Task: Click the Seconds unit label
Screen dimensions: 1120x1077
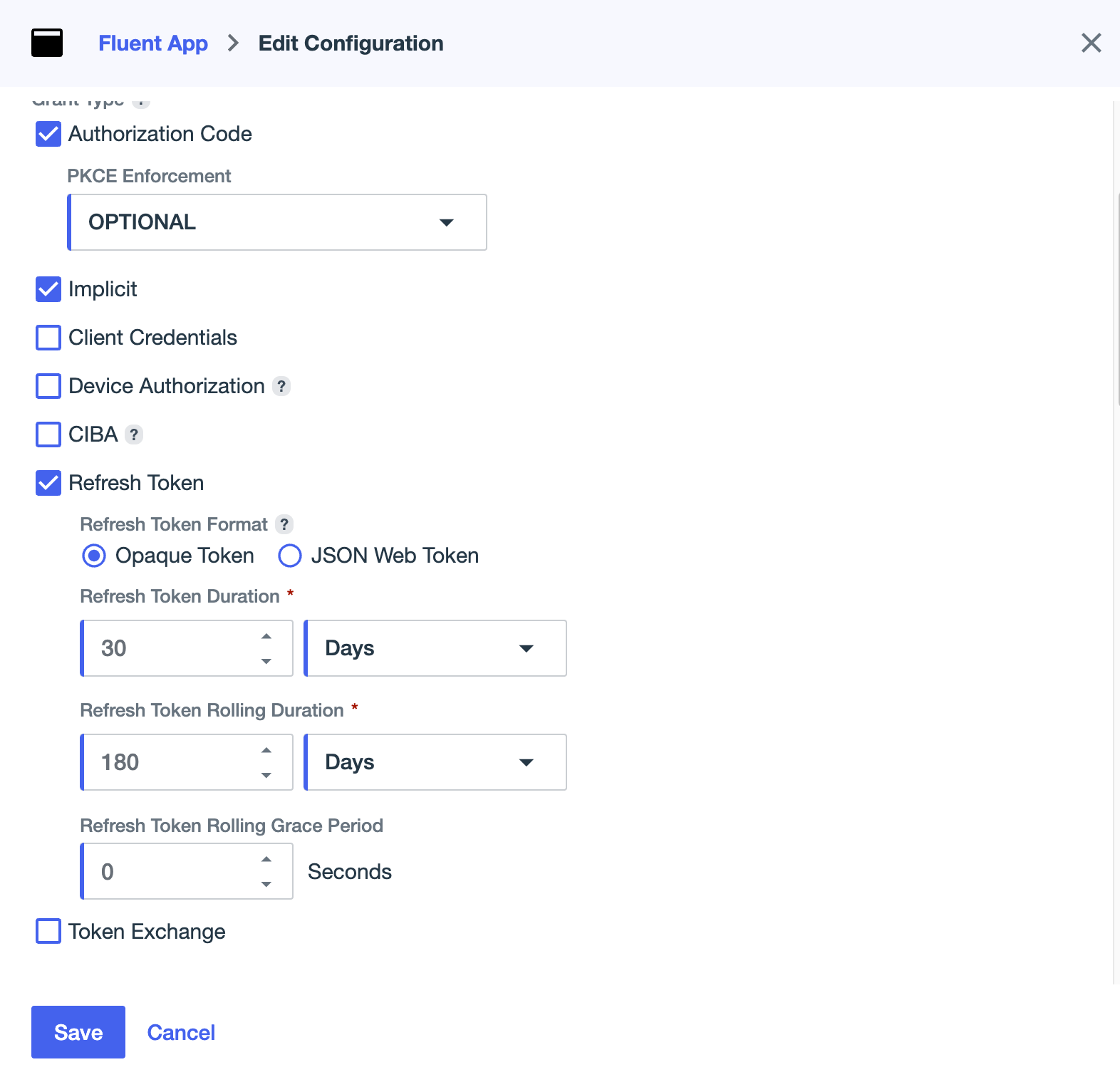Action: pyautogui.click(x=350, y=872)
